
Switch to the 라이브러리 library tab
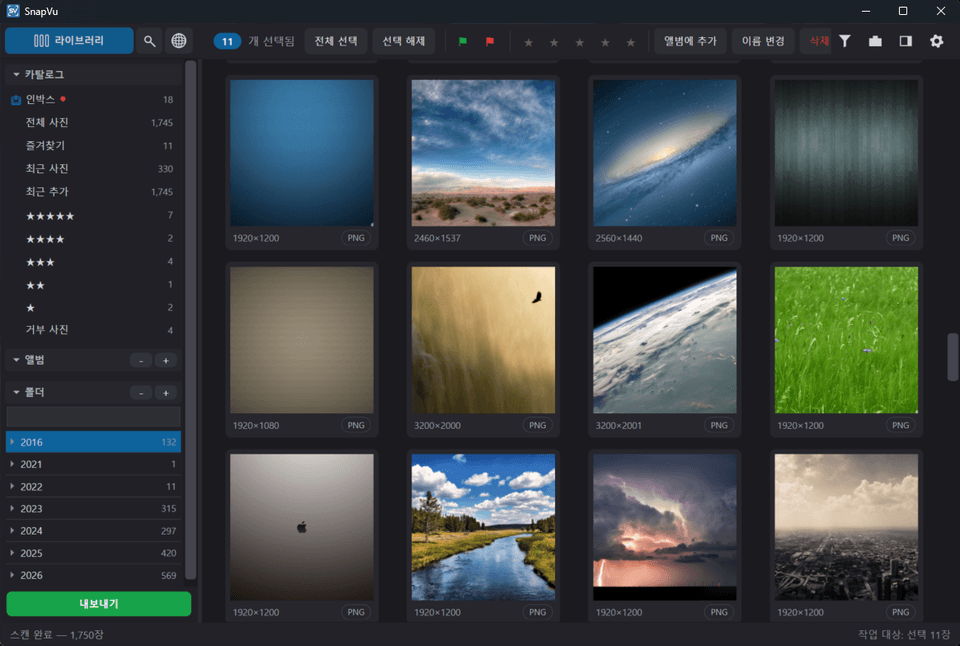[69, 40]
